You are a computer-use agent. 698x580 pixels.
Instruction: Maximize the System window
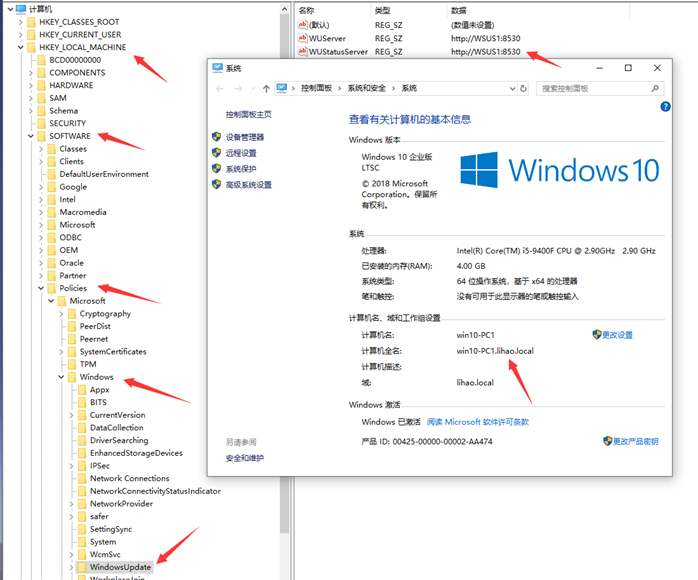(x=628, y=68)
